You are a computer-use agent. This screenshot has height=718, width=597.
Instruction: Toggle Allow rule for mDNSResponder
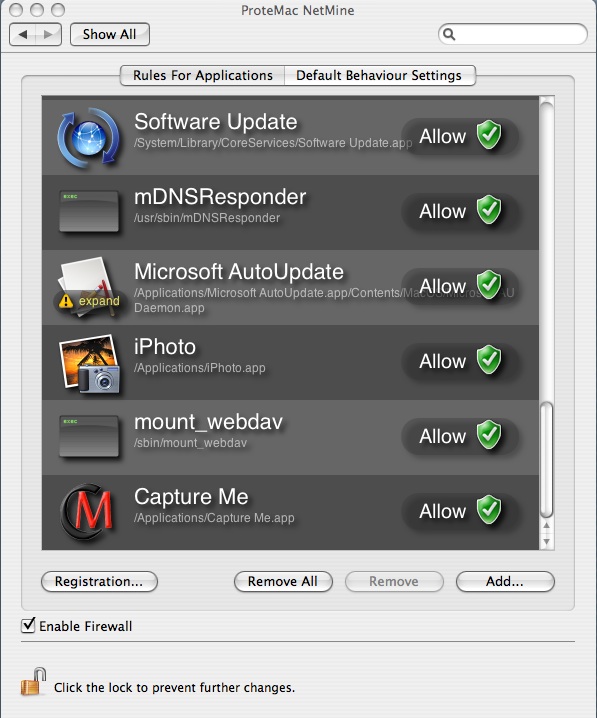click(460, 212)
